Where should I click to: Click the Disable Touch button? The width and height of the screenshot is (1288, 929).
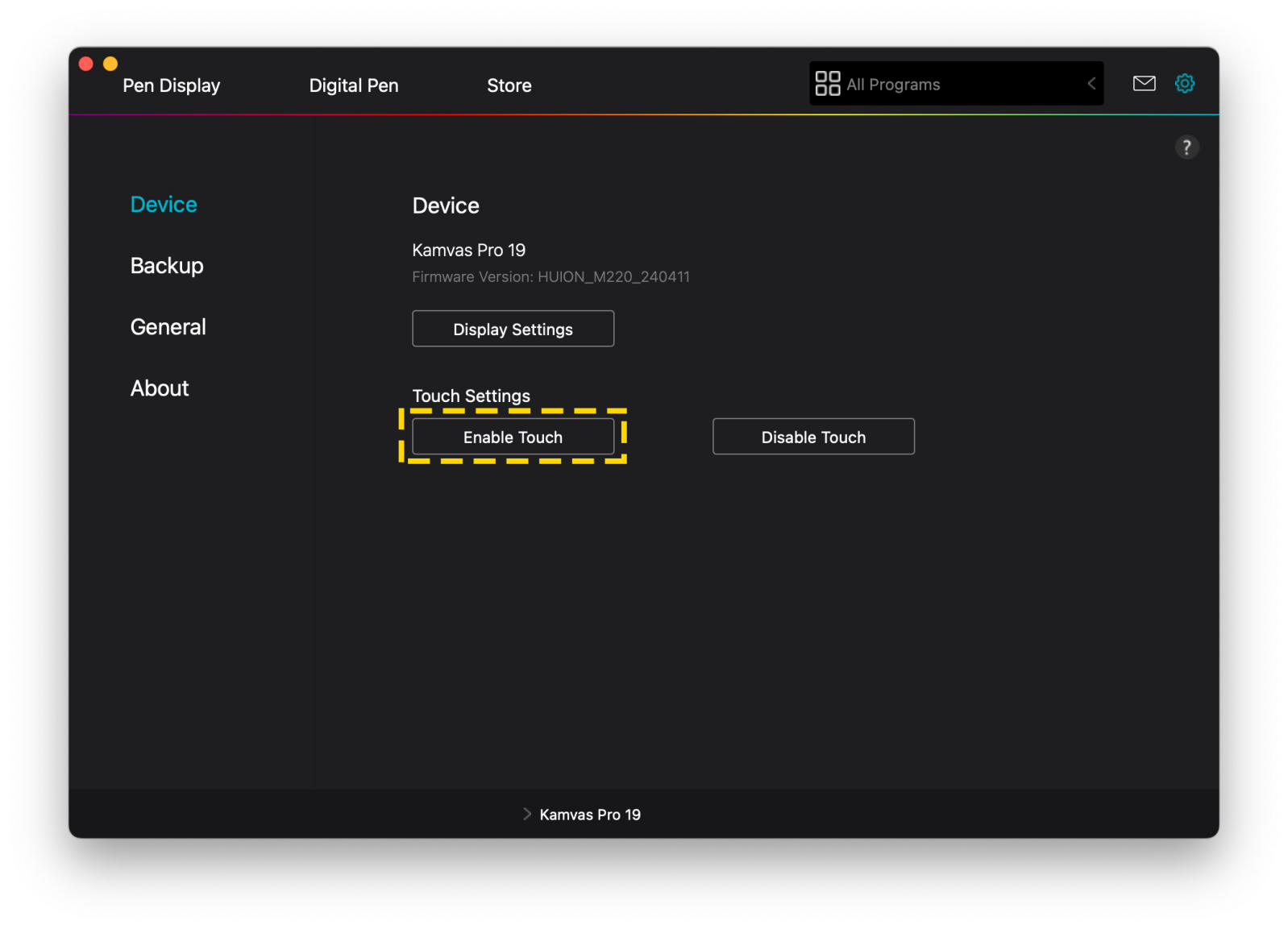tap(813, 437)
